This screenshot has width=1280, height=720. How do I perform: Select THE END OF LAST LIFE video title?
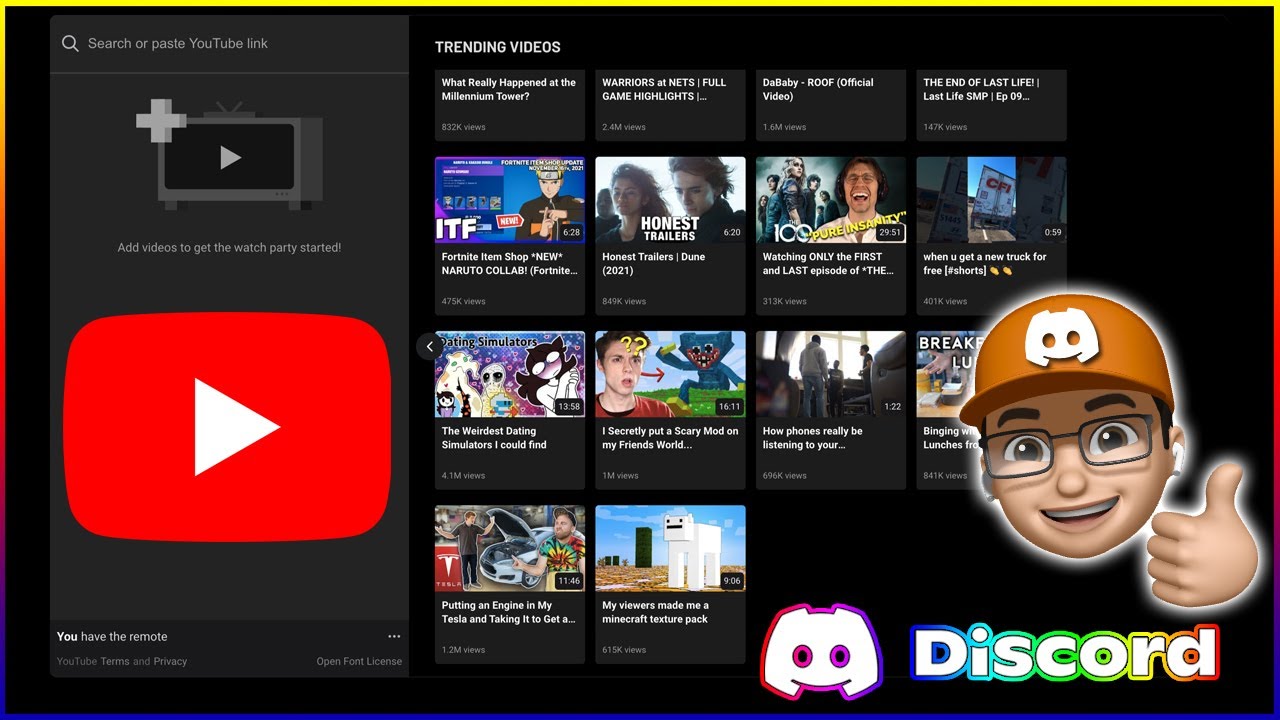pyautogui.click(x=981, y=89)
